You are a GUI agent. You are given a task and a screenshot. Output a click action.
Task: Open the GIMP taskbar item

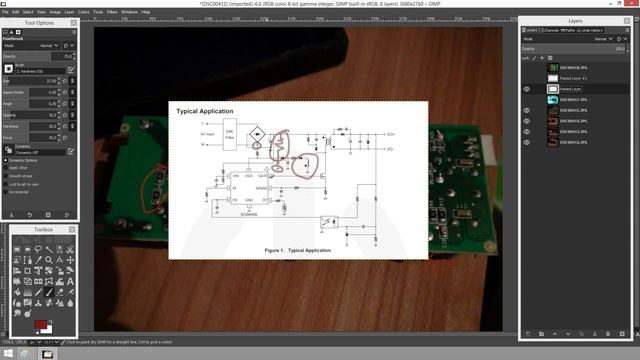[x=47, y=354]
